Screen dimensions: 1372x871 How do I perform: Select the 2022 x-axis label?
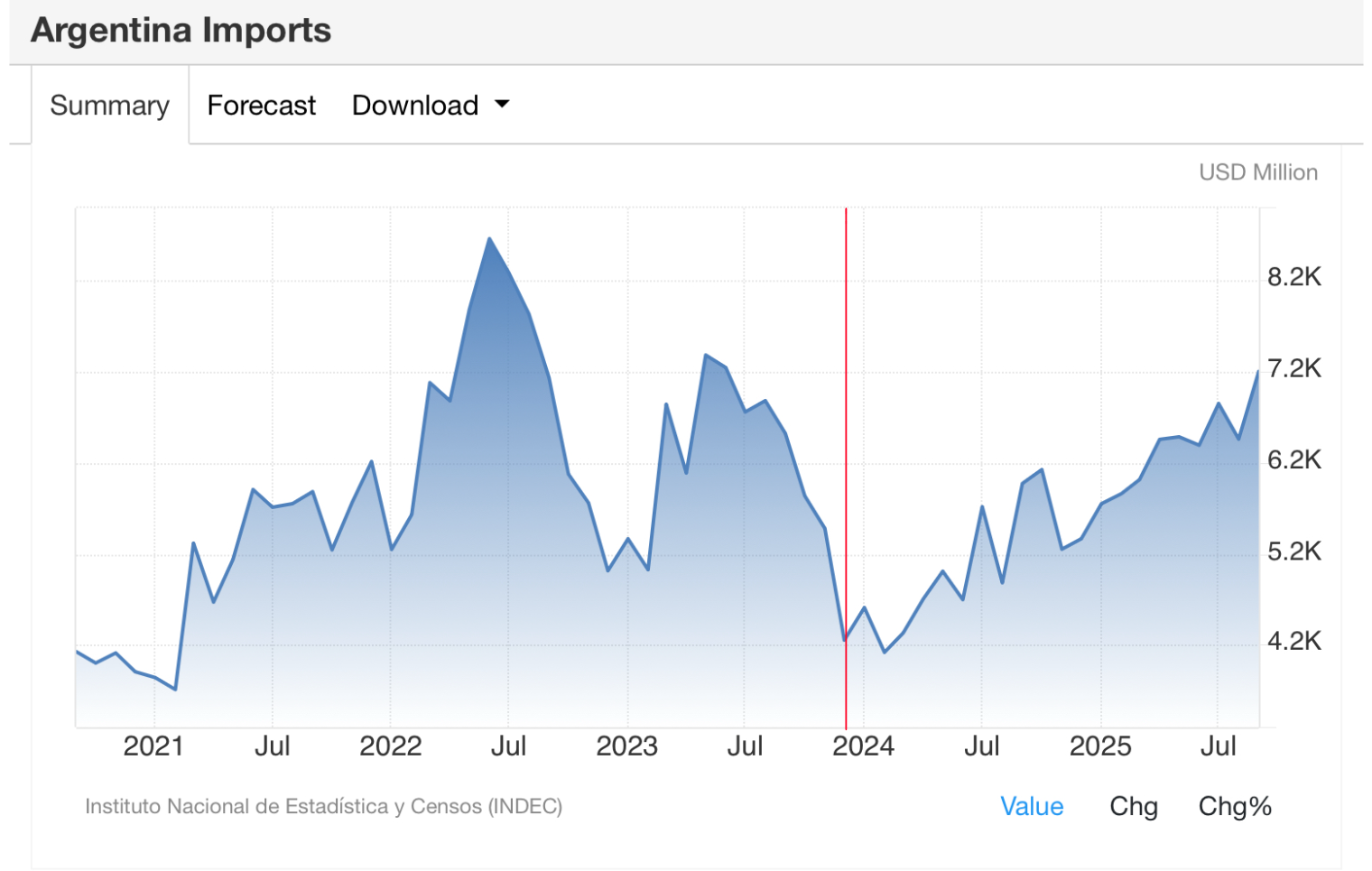tap(390, 746)
